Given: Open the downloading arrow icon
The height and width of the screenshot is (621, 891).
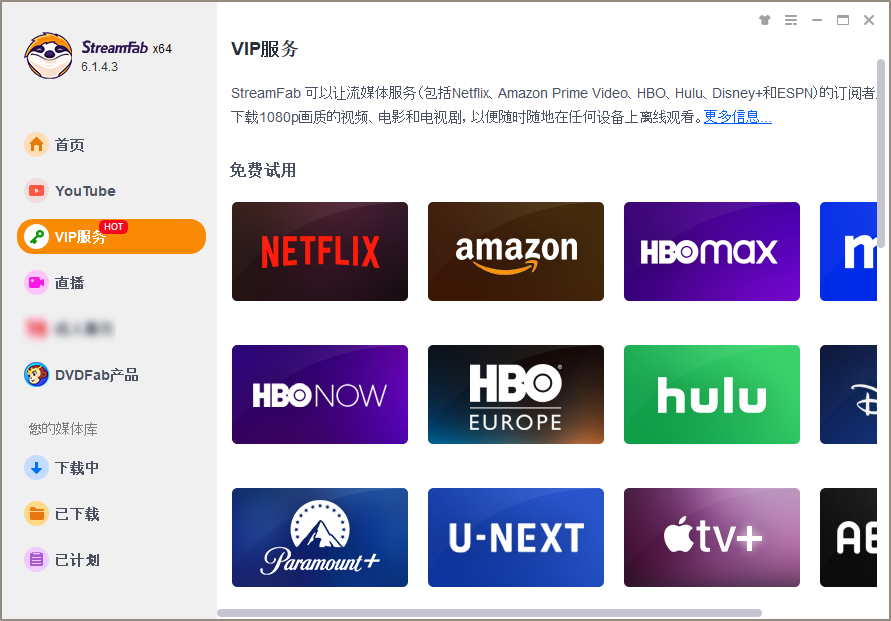Looking at the screenshot, I should tap(36, 468).
